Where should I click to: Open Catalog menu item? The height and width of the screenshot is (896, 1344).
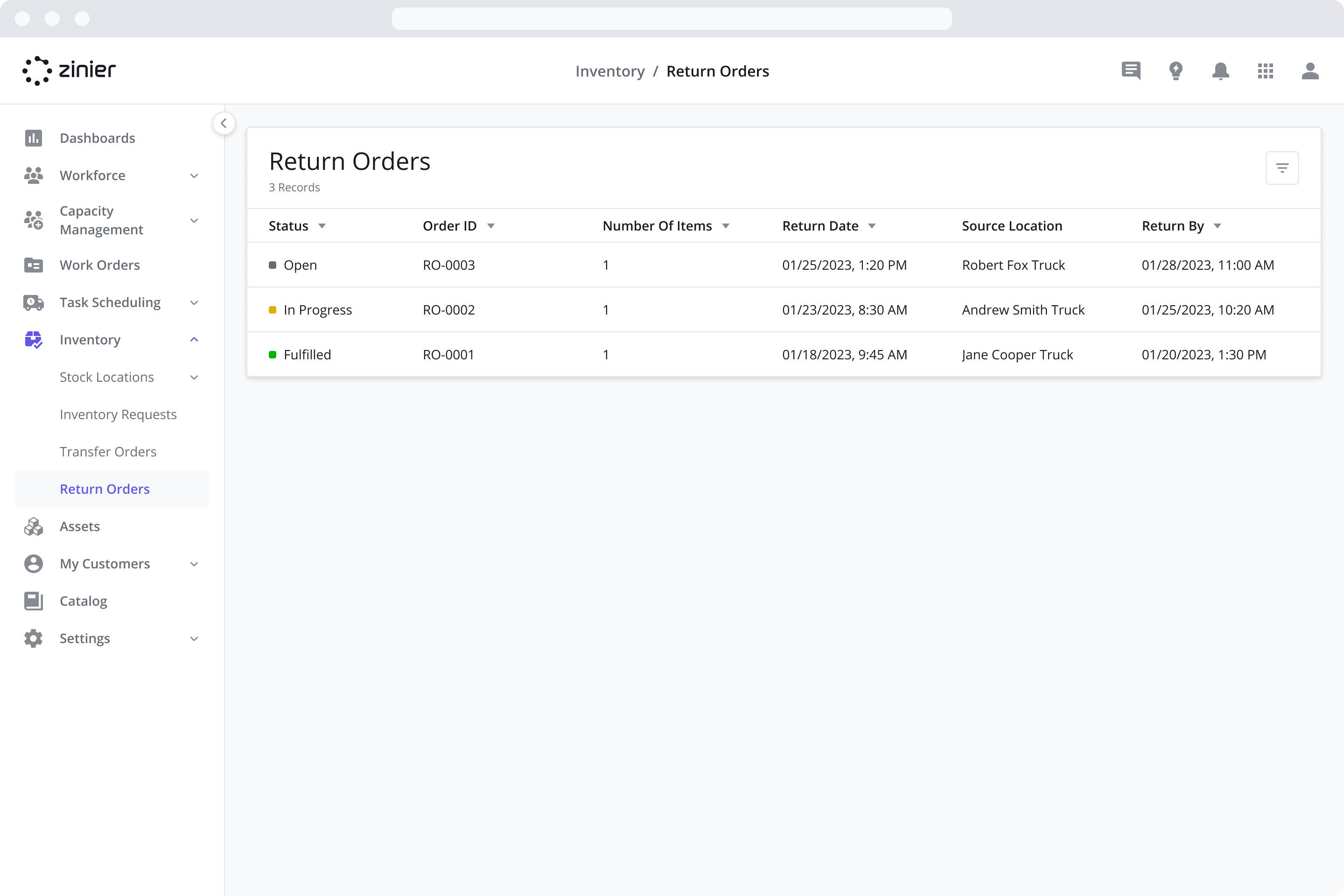tap(84, 601)
